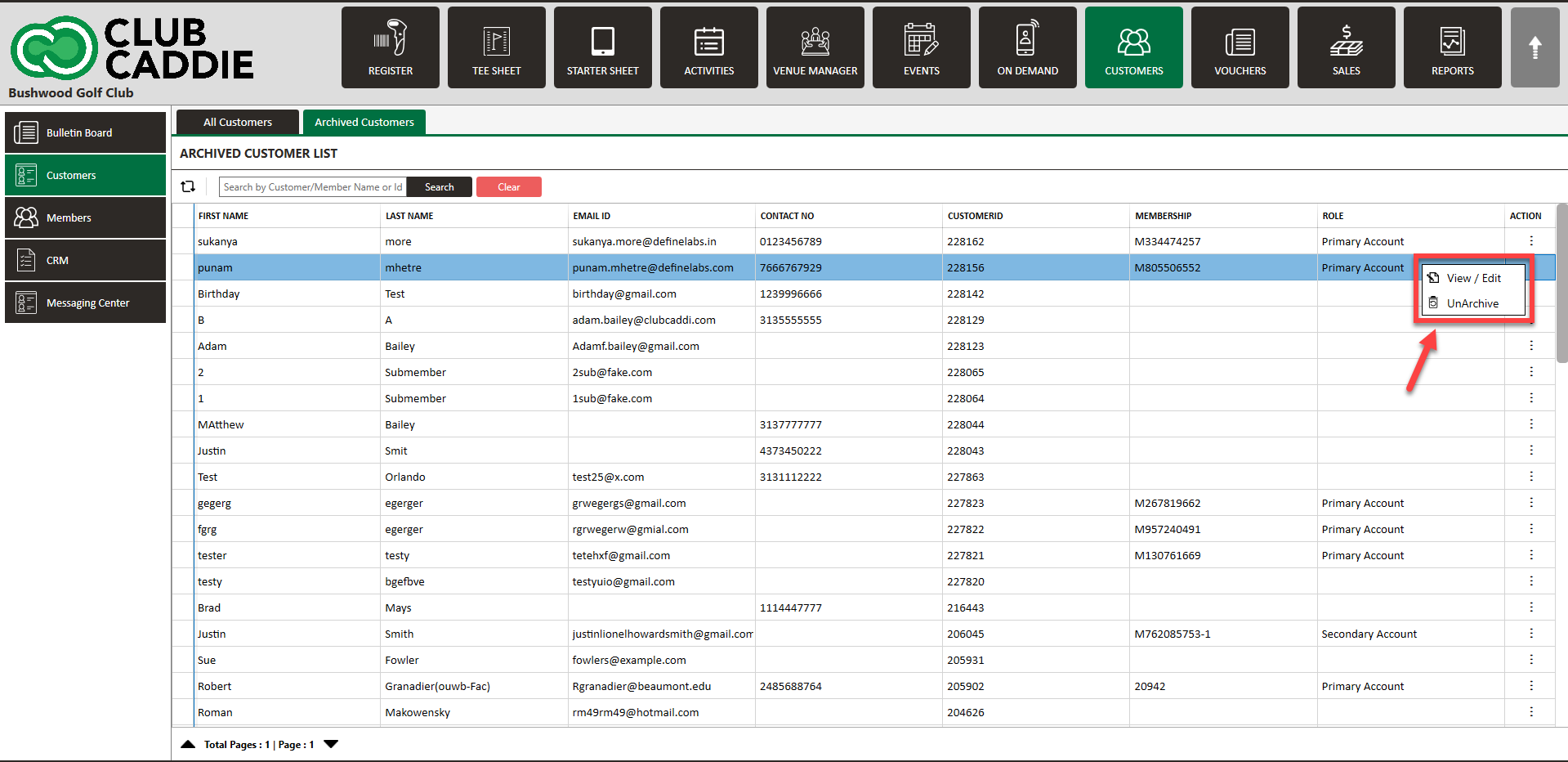The height and width of the screenshot is (762, 1568).
Task: Open the Reports module
Action: (1452, 47)
